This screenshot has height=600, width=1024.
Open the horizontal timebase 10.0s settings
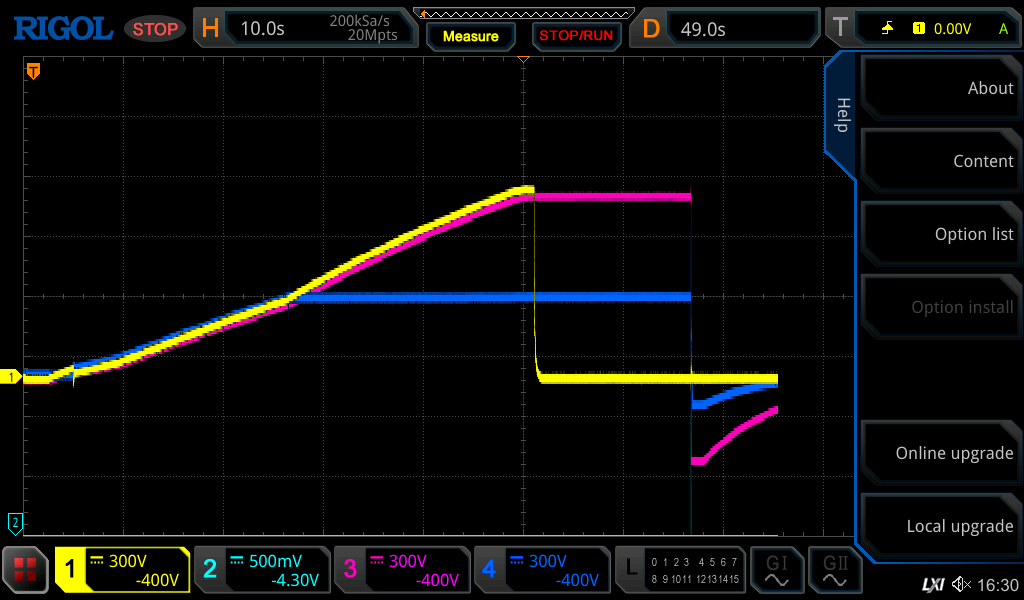(305, 29)
